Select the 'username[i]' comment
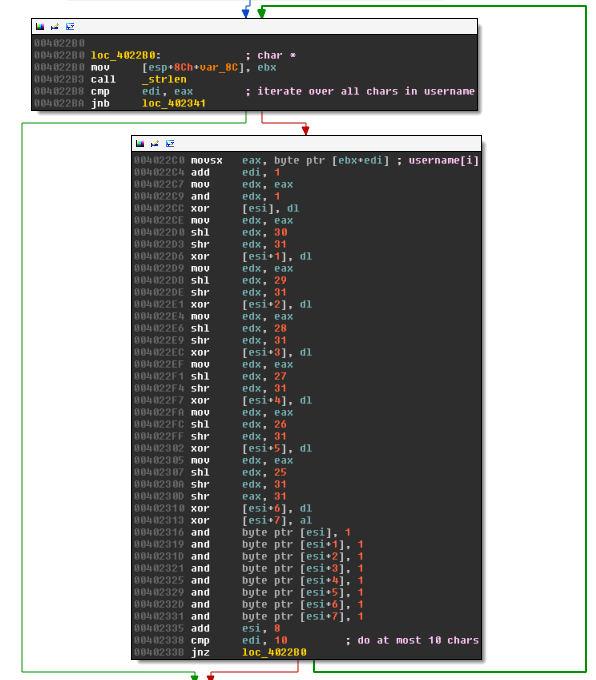596x680 pixels. (x=443, y=160)
